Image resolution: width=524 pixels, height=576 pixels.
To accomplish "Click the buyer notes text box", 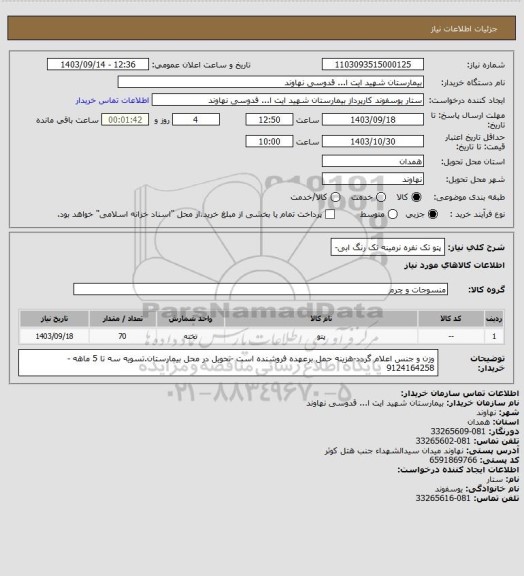I will [x=228, y=363].
